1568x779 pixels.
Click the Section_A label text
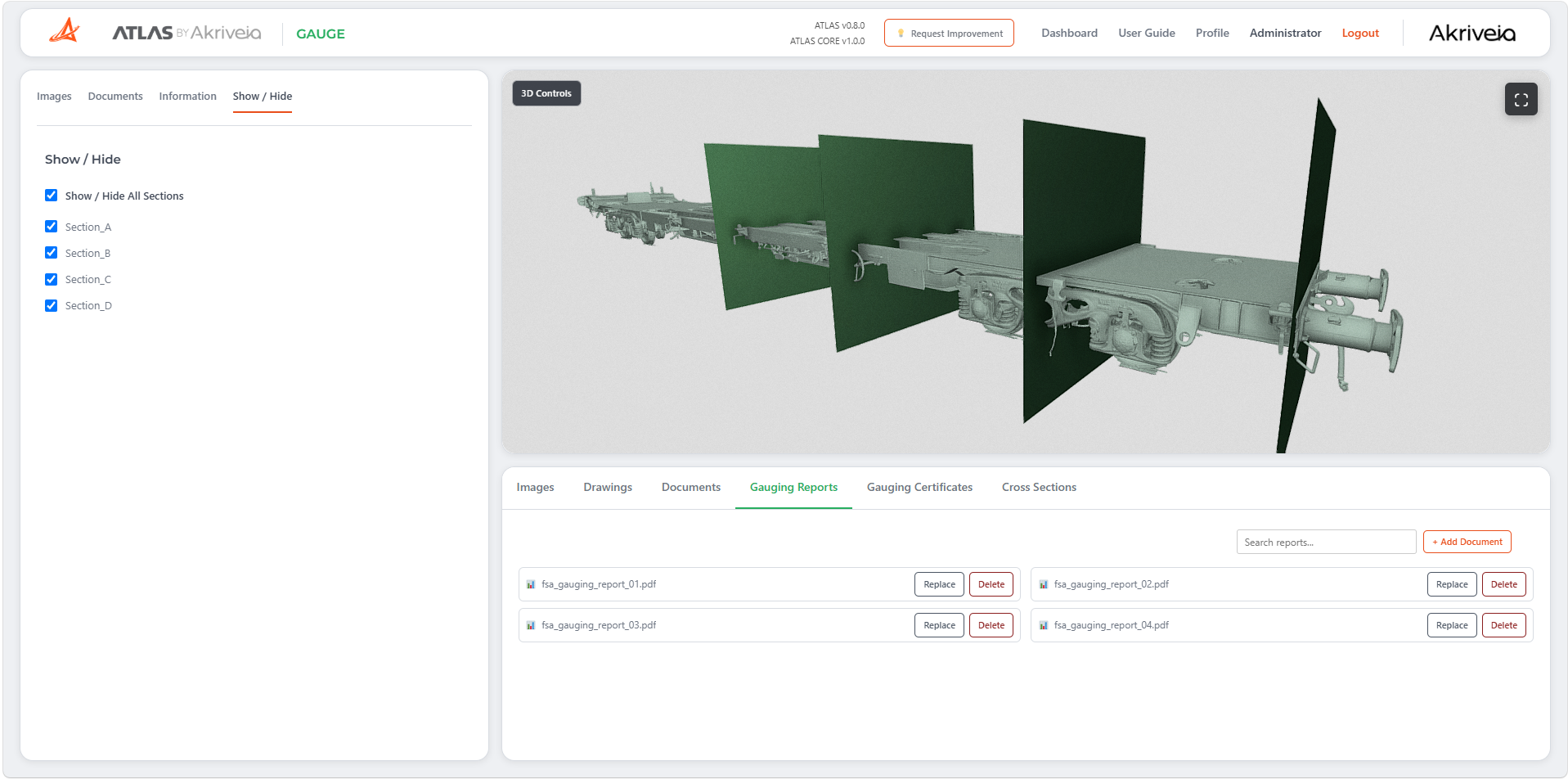(88, 227)
